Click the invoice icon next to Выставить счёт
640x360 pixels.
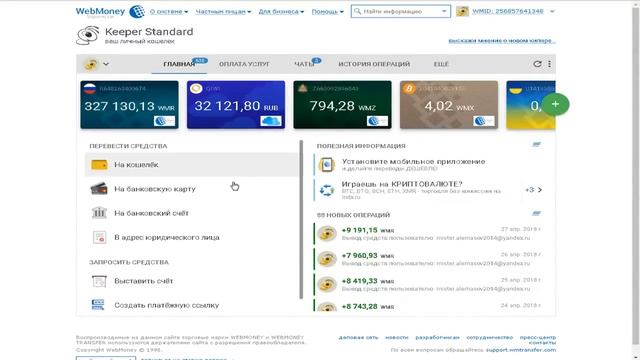(x=99, y=281)
